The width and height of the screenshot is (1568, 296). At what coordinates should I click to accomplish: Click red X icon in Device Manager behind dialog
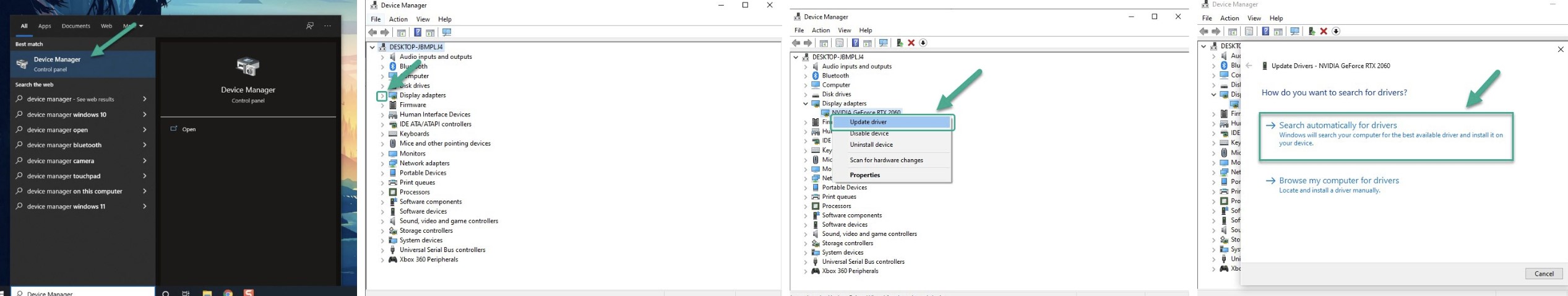point(1324,32)
